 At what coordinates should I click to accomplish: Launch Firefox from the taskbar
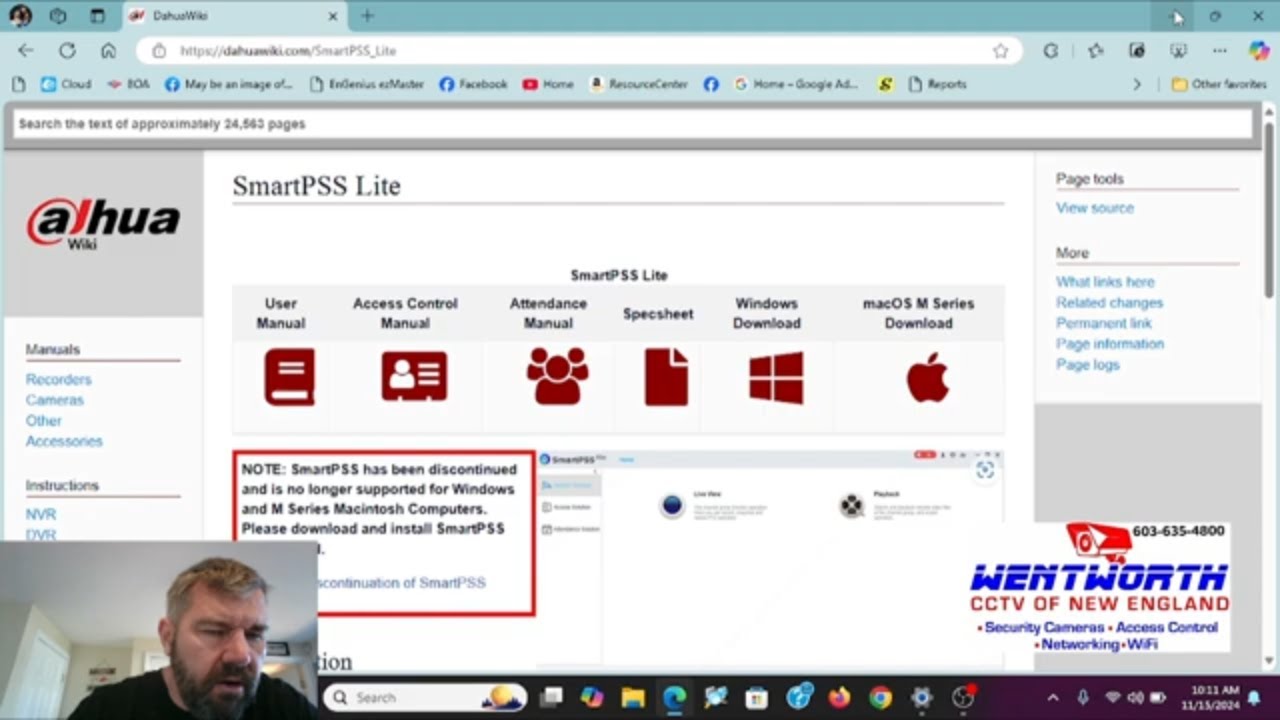(x=838, y=697)
